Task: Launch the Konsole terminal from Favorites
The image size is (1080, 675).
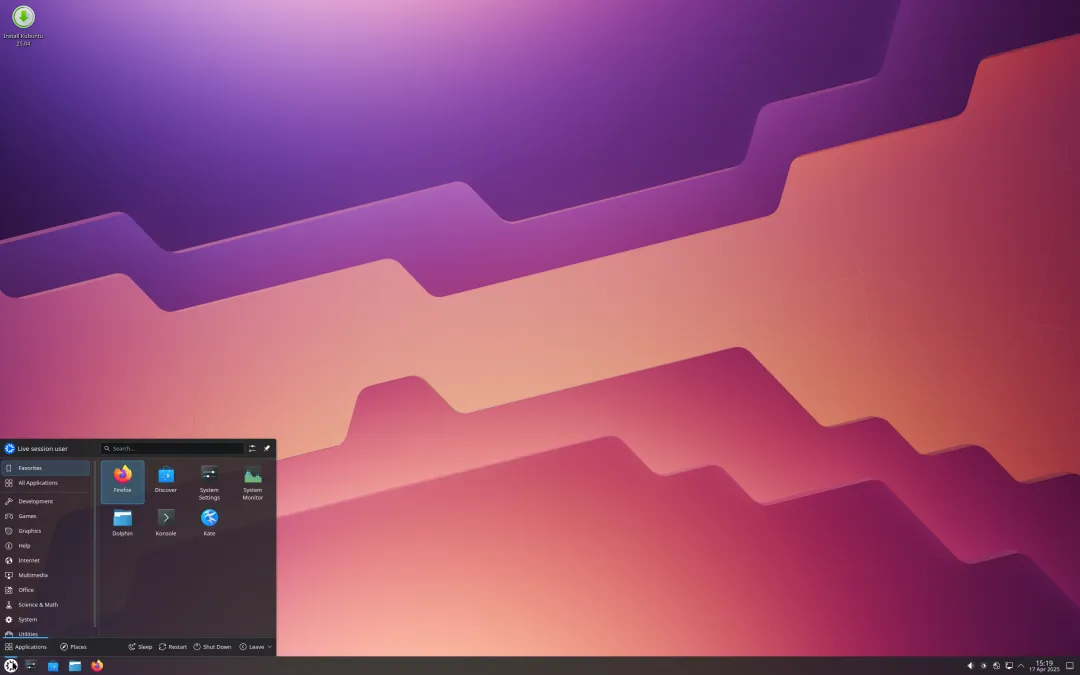Action: click(x=166, y=523)
